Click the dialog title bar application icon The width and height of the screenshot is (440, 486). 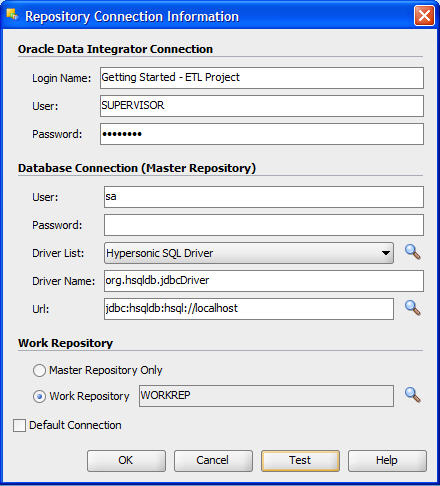point(12,15)
